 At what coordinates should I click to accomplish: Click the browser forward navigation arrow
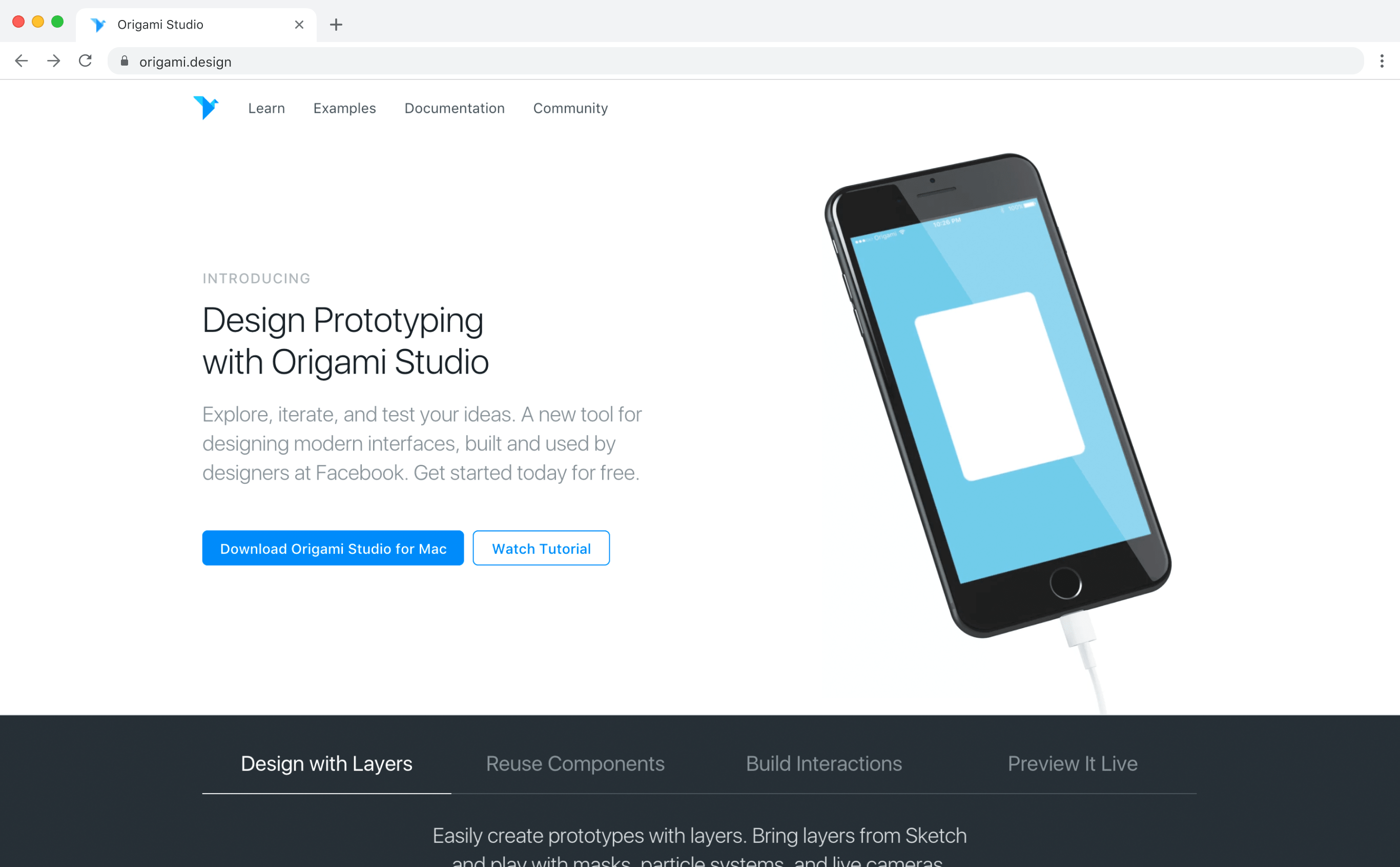click(x=51, y=61)
